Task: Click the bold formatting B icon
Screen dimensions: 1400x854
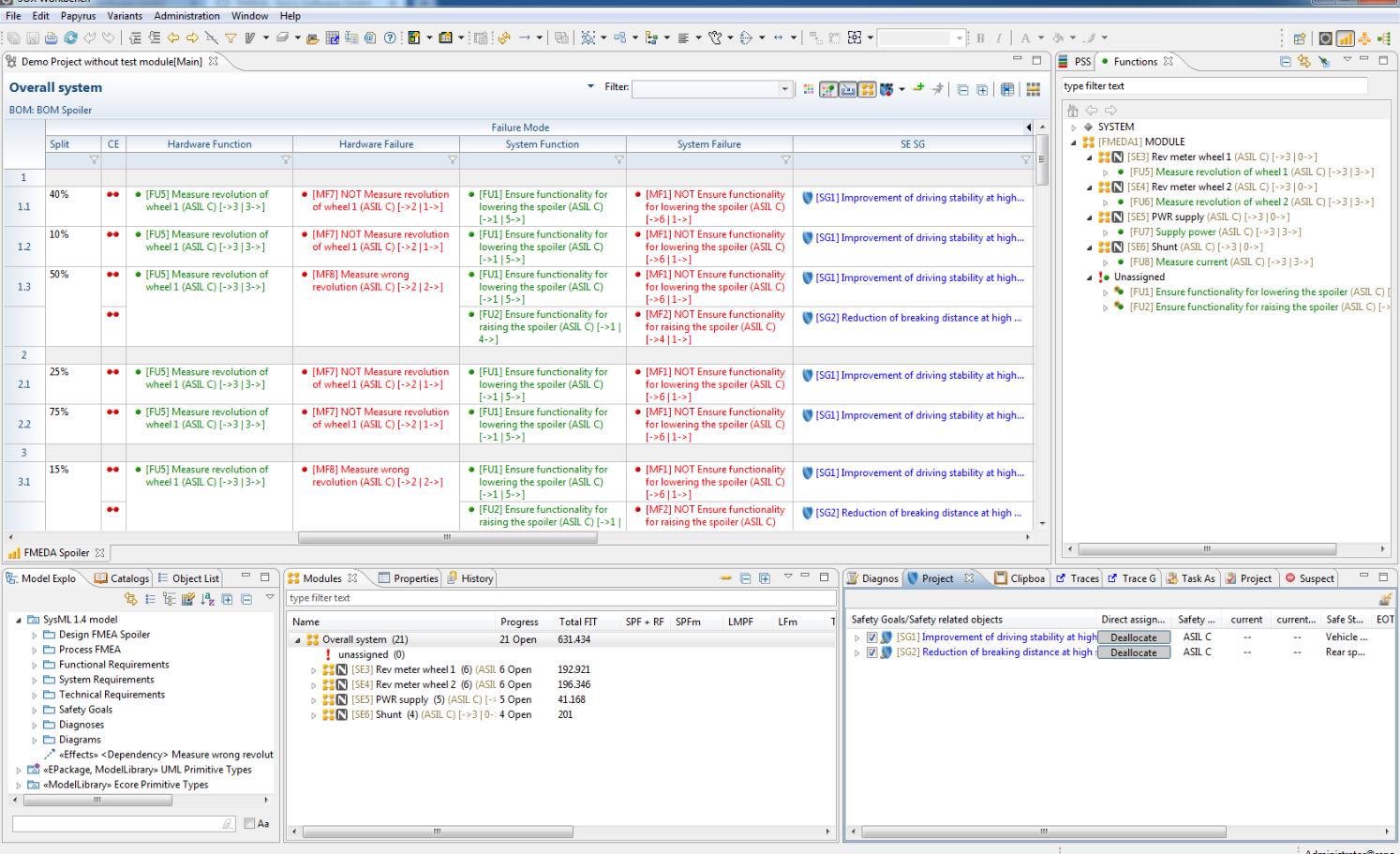Action: (x=980, y=38)
